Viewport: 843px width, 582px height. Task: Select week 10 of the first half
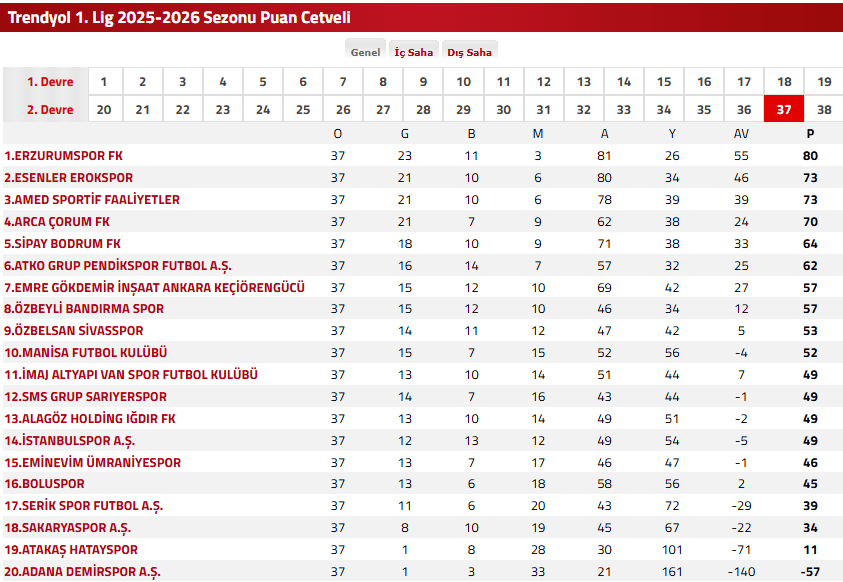click(463, 81)
